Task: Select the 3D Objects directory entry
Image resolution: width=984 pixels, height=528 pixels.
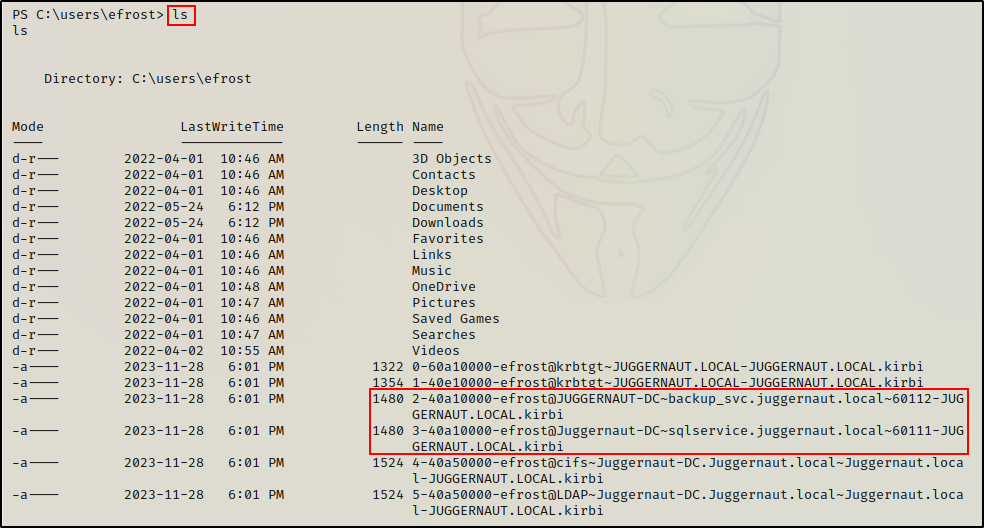Action: click(x=452, y=159)
